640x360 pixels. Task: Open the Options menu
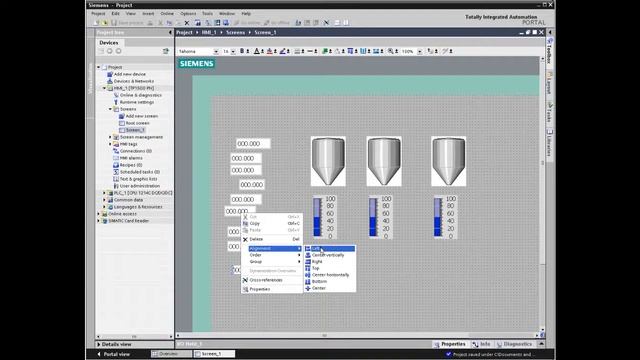[188, 13]
